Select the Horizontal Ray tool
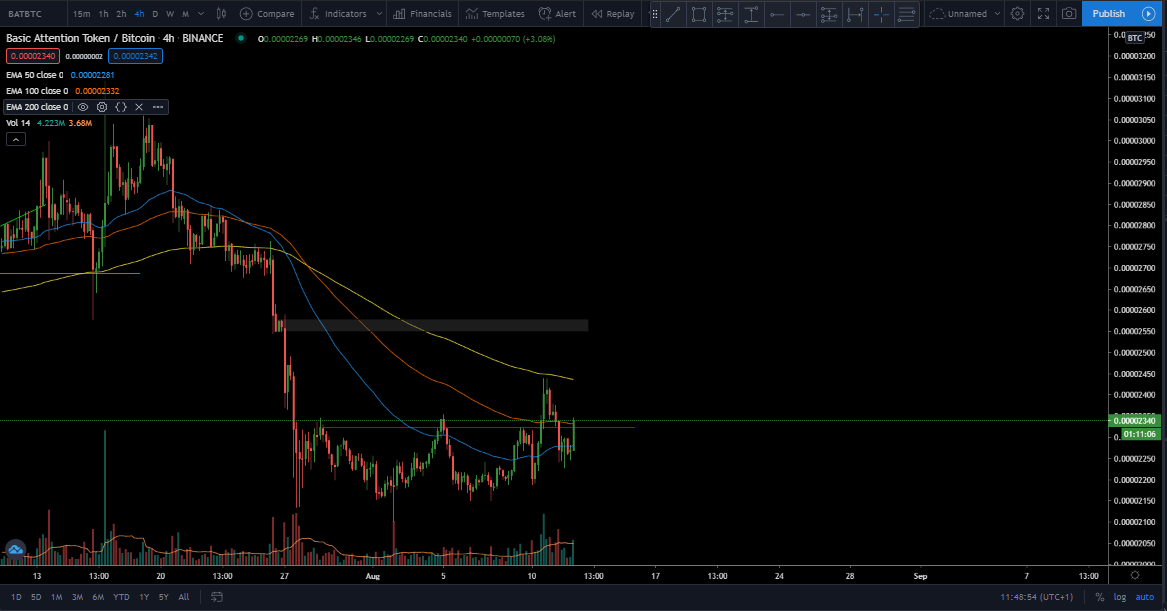This screenshot has width=1167, height=611. [777, 13]
